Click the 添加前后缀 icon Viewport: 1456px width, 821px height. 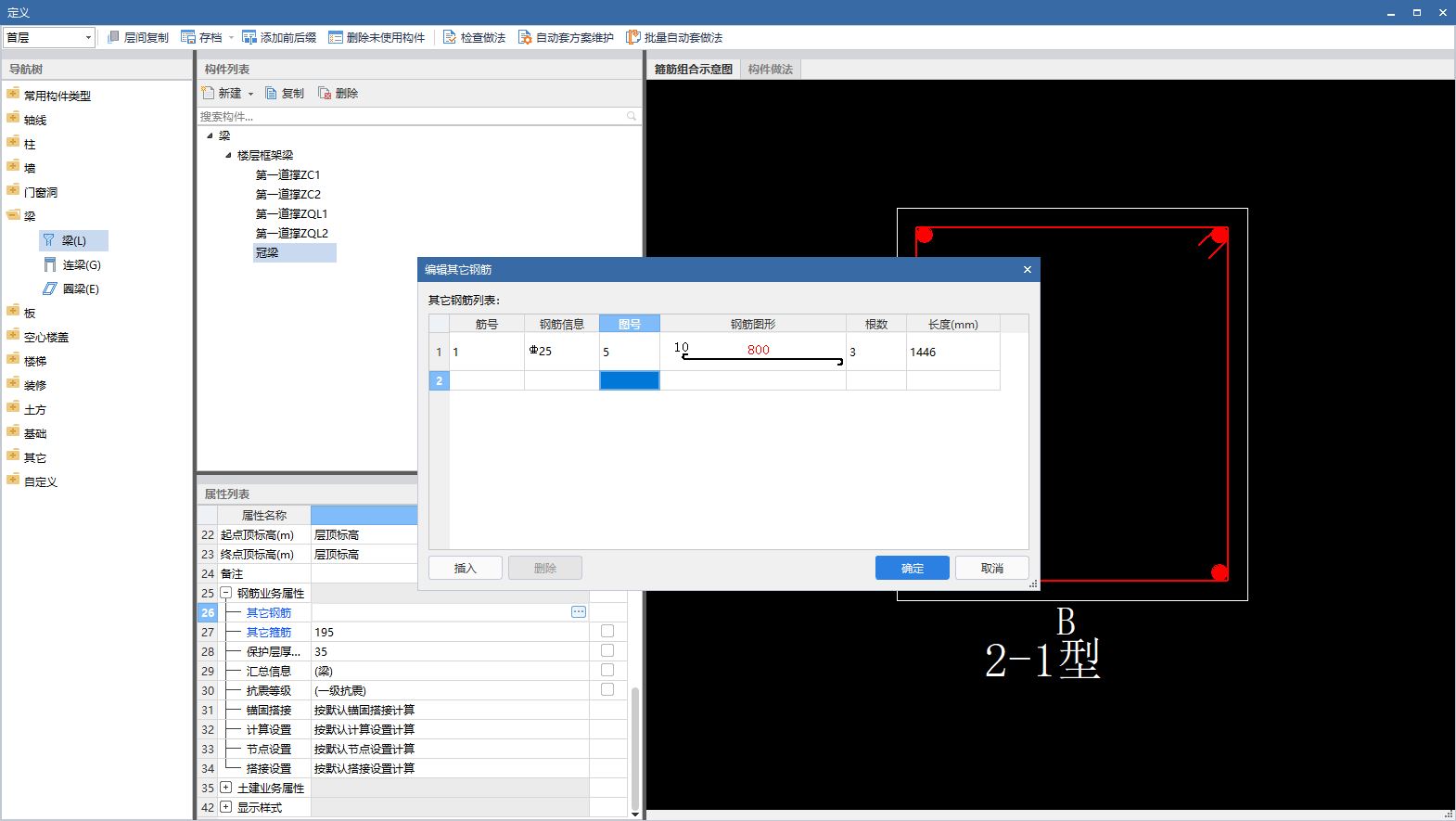(249, 37)
